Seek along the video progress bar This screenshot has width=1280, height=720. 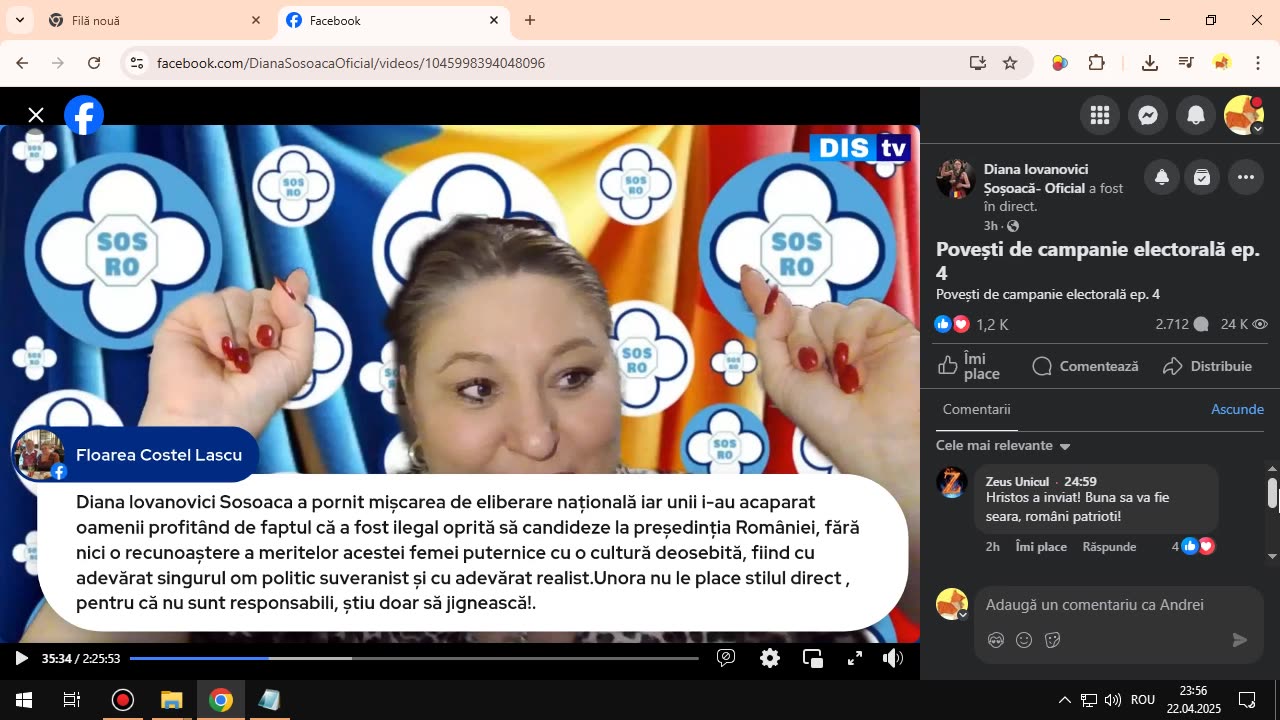414,658
